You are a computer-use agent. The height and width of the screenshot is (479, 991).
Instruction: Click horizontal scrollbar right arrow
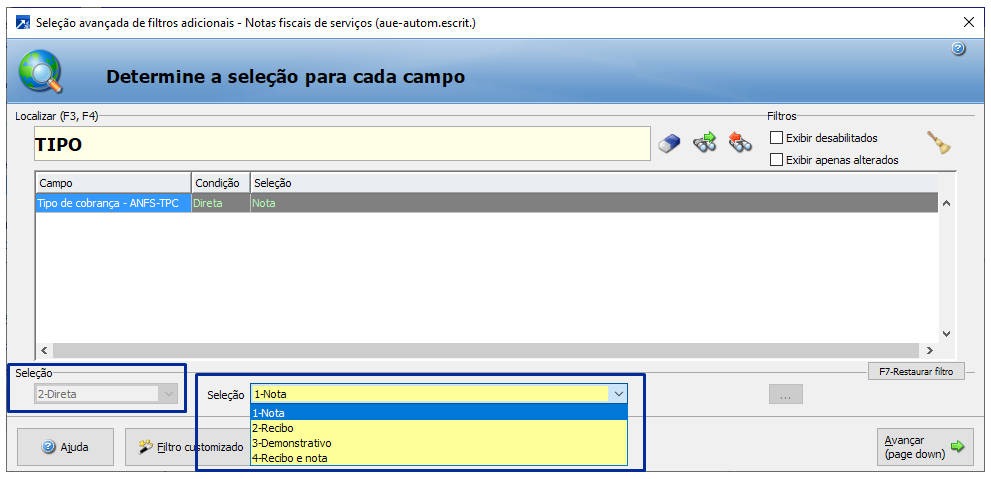pos(929,350)
